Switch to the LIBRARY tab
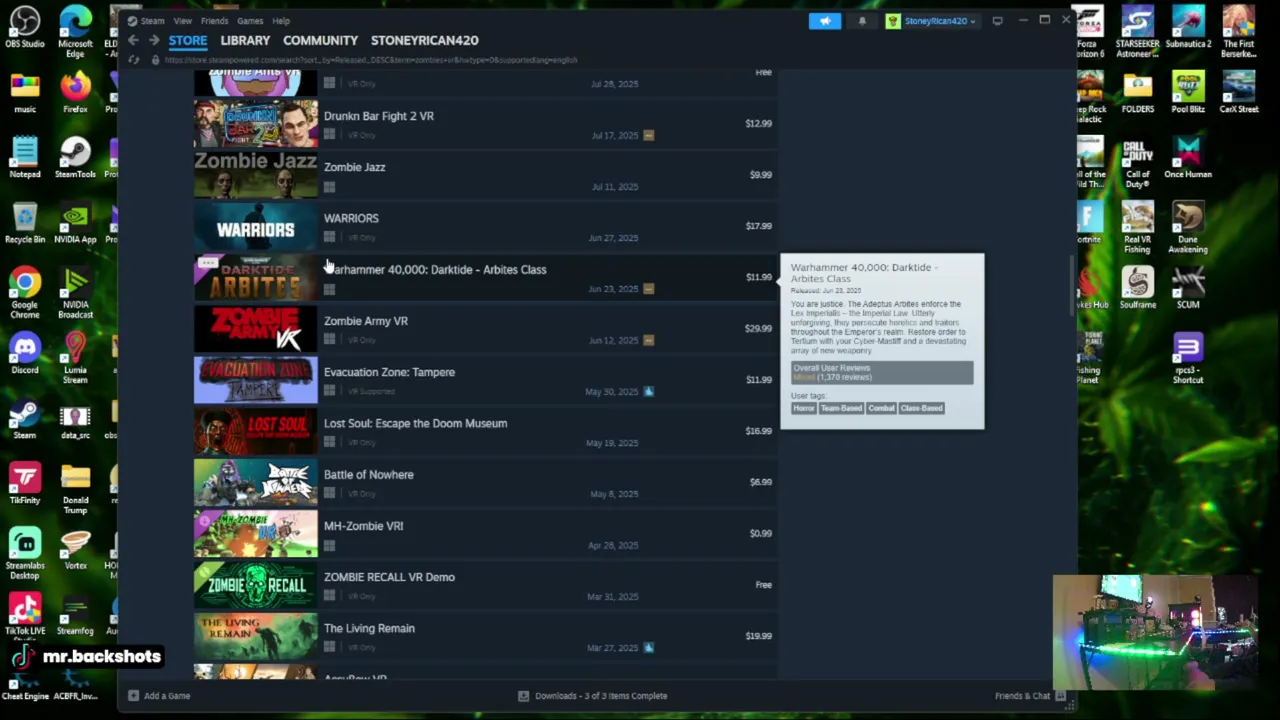 [x=245, y=40]
